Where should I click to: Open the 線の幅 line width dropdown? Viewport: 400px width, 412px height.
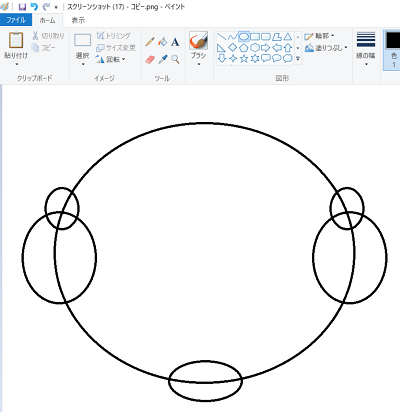click(x=366, y=48)
